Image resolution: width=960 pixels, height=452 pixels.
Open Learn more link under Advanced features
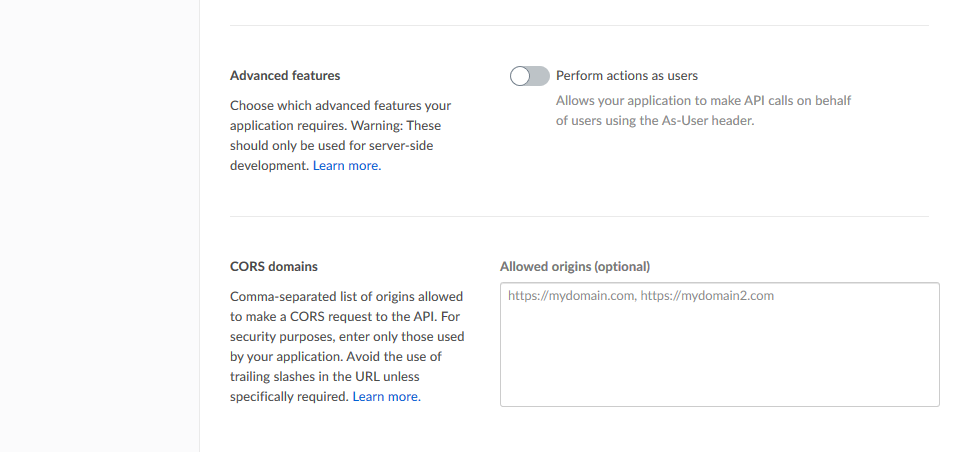346,166
